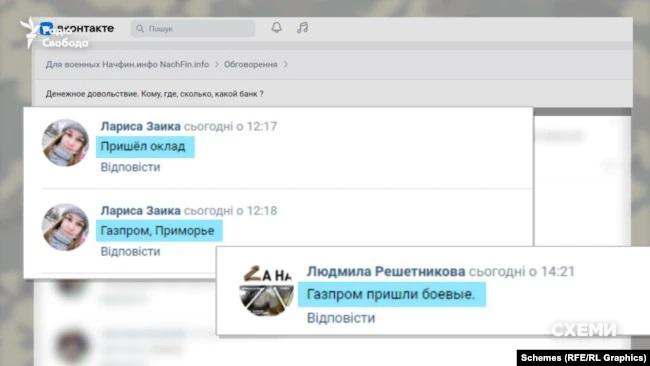Reply to the Пришёл оклад comment
The image size is (650, 366).
coord(130,167)
